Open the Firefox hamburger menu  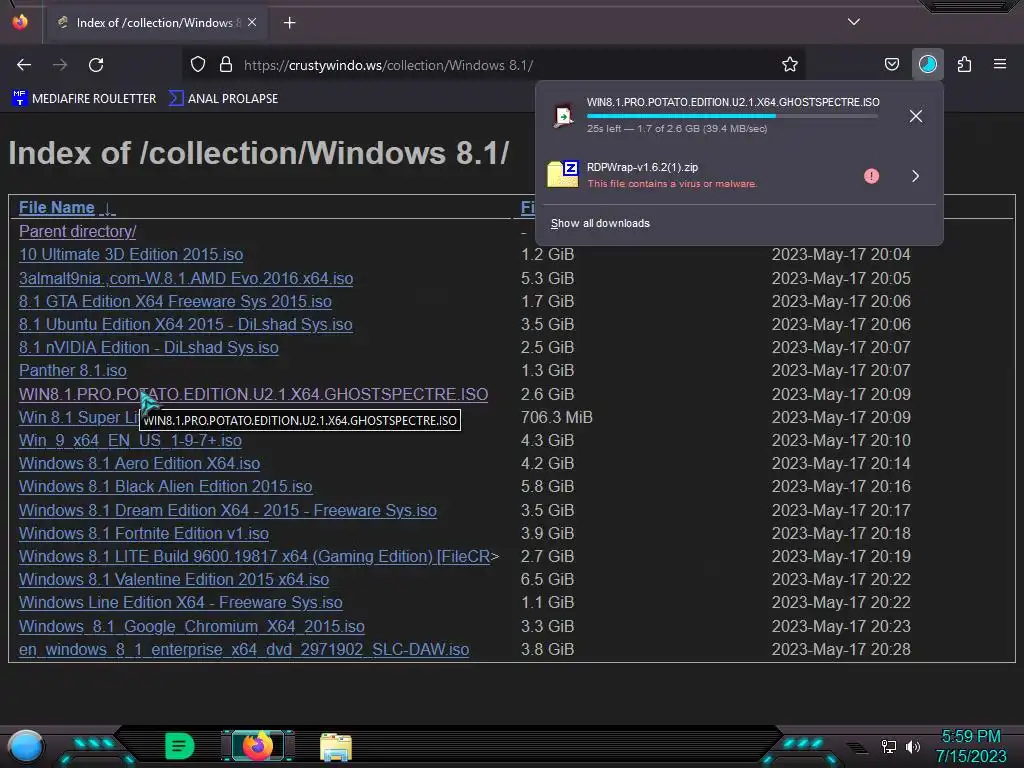[1000, 64]
